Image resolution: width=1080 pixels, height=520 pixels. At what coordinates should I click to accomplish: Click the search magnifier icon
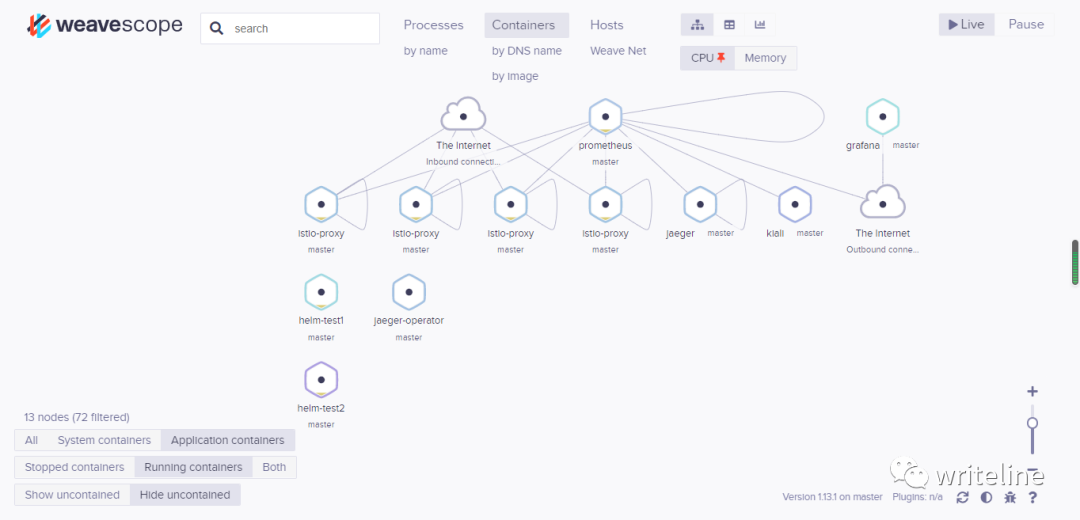coord(216,29)
